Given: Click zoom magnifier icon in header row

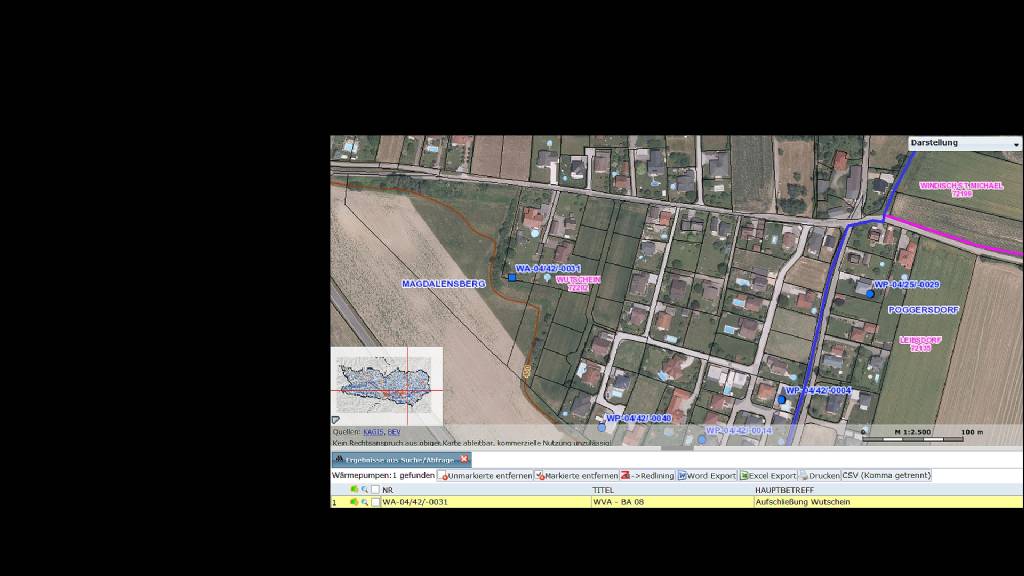Looking at the screenshot, I should (364, 489).
